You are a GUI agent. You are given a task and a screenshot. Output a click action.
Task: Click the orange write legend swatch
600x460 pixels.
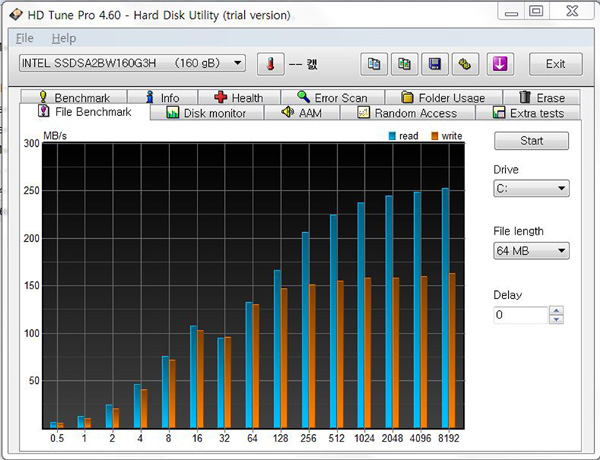click(x=434, y=136)
